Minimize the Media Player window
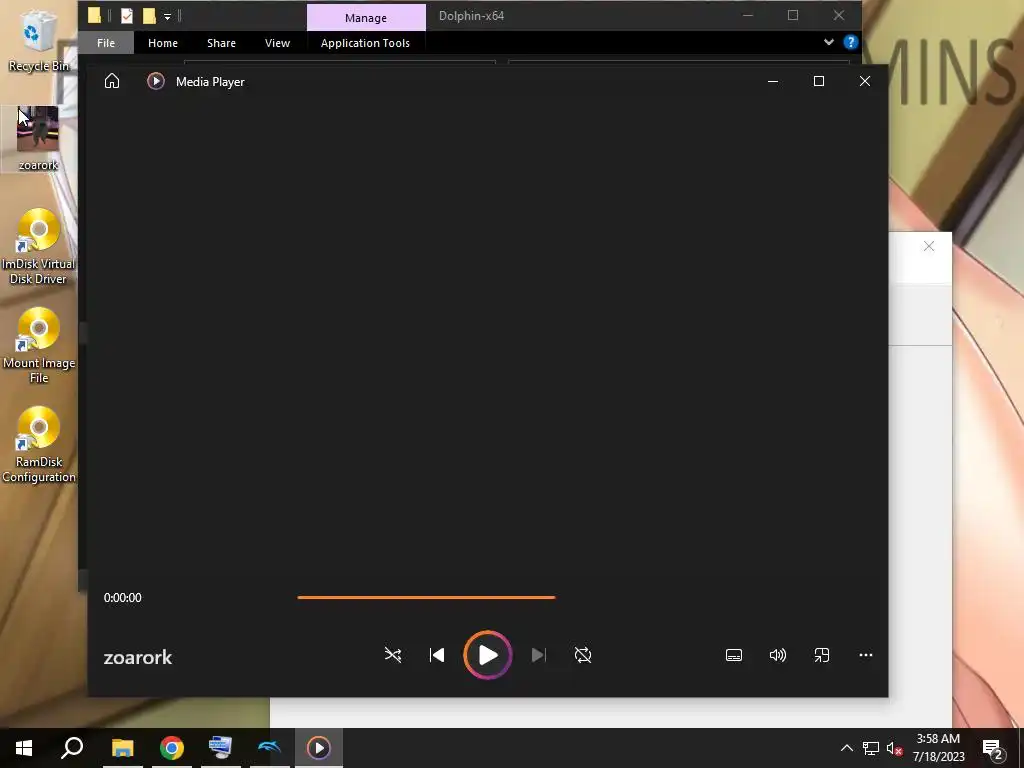This screenshot has height=768, width=1024. [x=773, y=81]
